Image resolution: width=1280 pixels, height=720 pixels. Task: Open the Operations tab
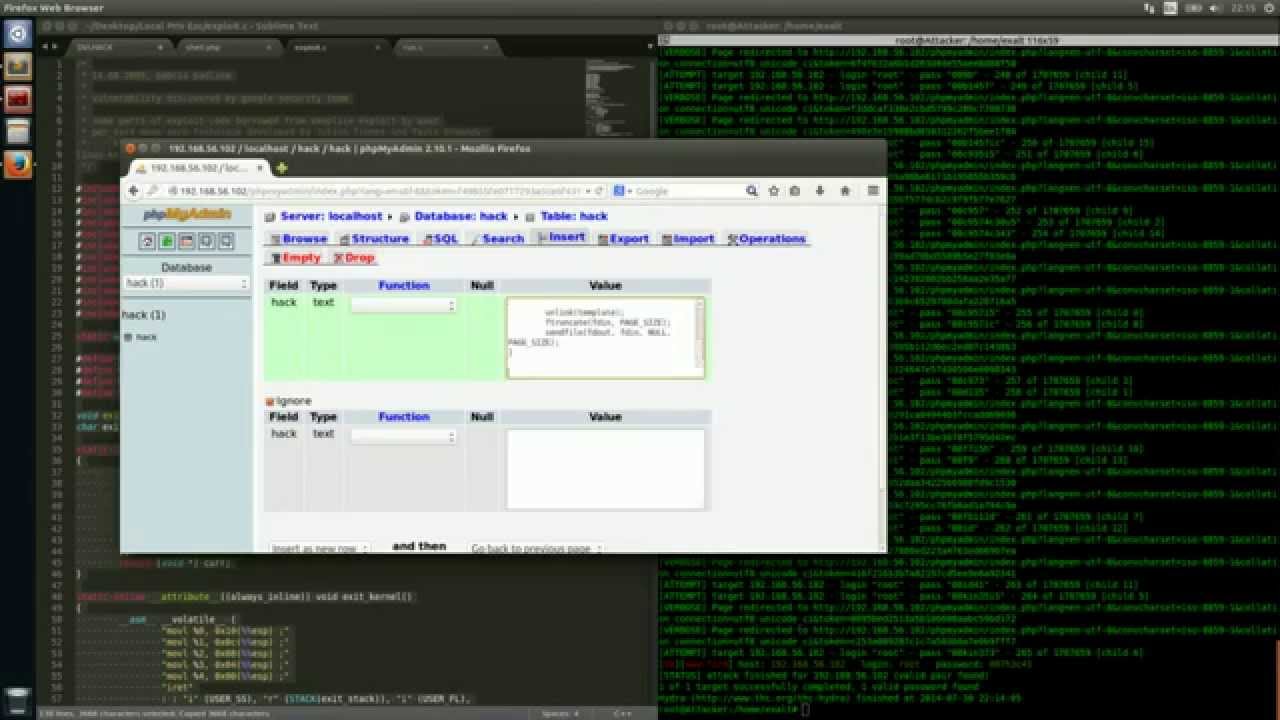[766, 239]
